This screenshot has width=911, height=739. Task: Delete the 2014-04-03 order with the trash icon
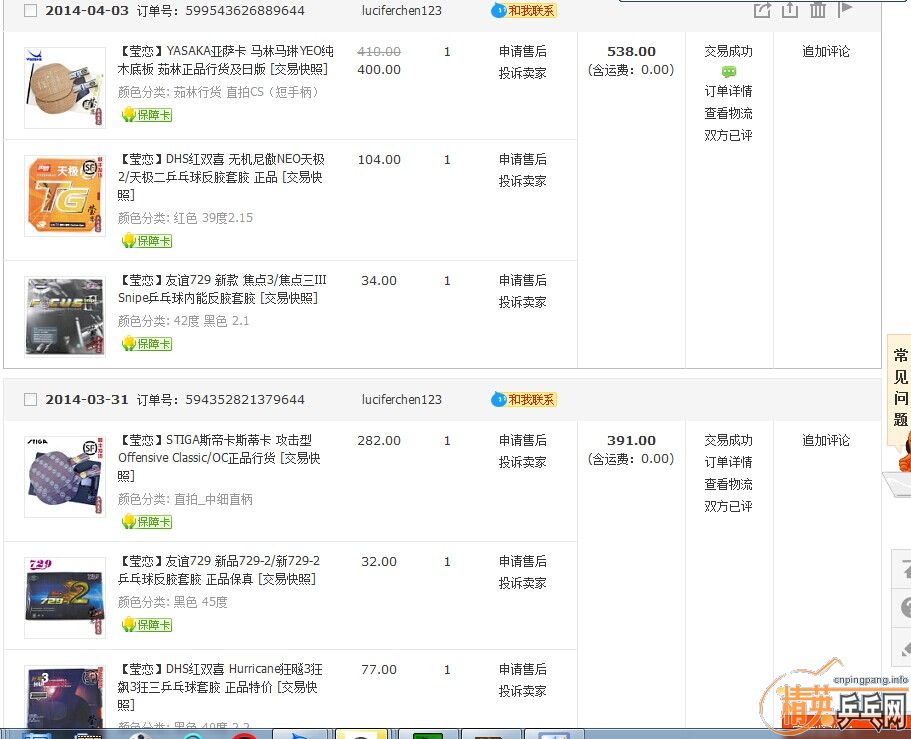pos(818,10)
